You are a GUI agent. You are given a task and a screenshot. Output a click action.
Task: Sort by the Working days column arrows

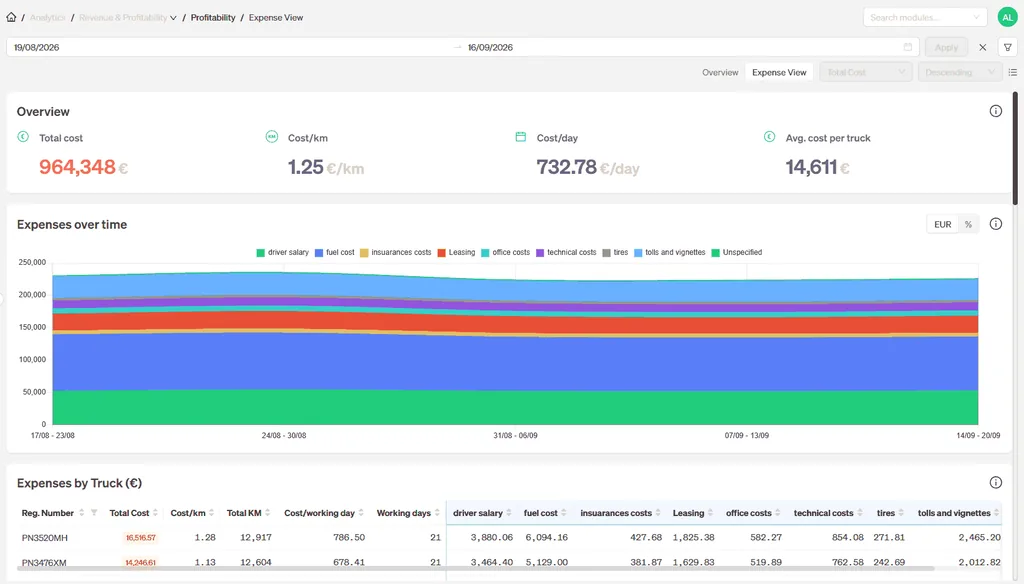click(437, 513)
